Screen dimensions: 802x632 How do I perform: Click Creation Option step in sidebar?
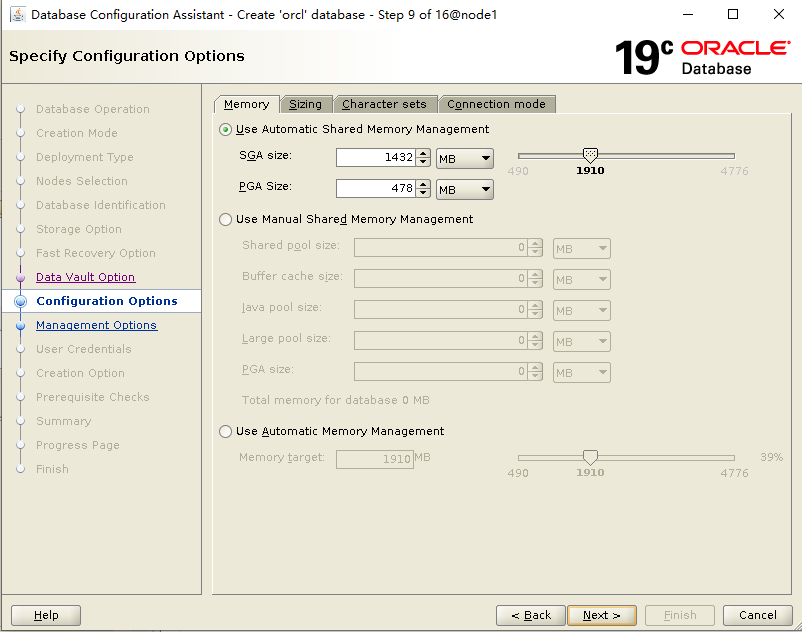80,373
